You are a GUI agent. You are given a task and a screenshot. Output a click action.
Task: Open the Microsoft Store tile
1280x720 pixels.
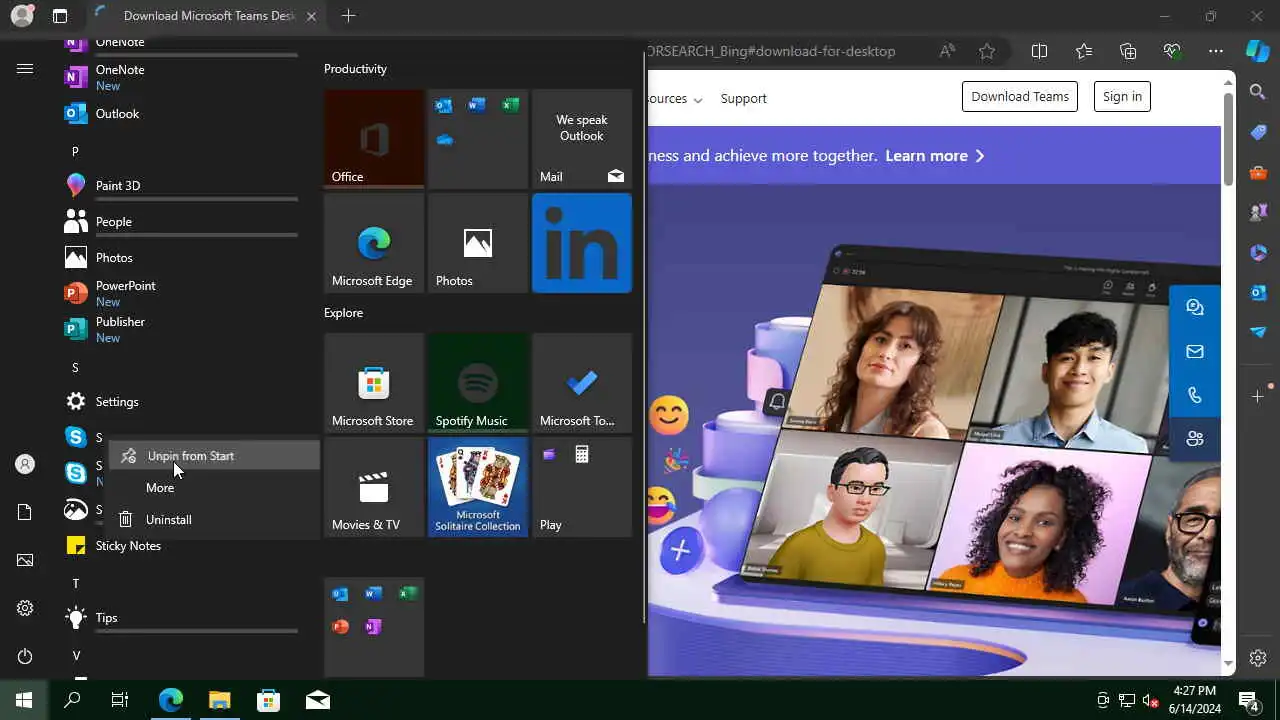(374, 383)
